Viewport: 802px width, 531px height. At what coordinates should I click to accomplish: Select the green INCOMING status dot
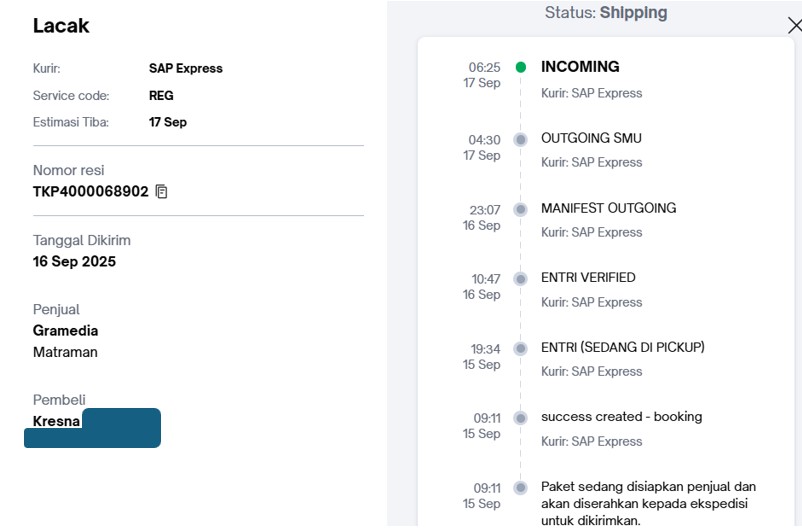coord(521,67)
